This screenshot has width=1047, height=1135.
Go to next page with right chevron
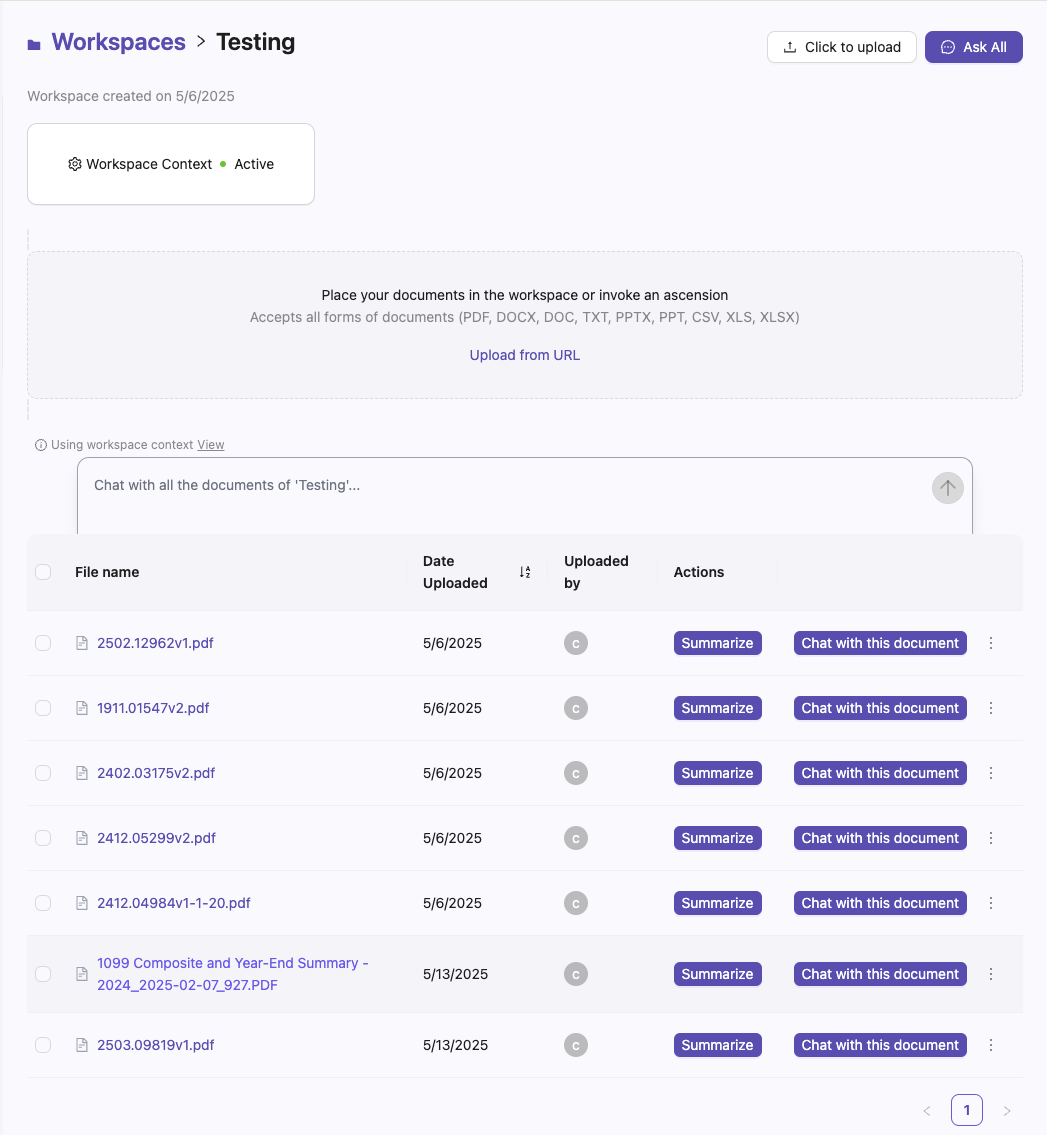pos(1006,1110)
